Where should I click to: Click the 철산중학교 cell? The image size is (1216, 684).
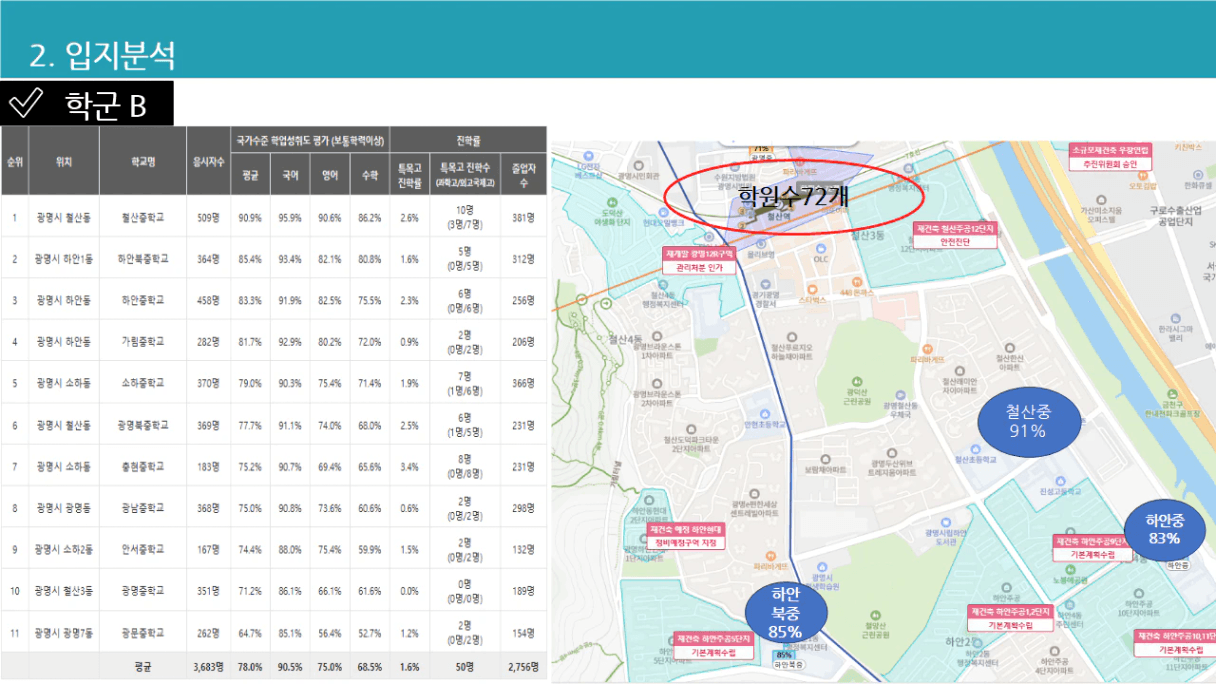143,216
